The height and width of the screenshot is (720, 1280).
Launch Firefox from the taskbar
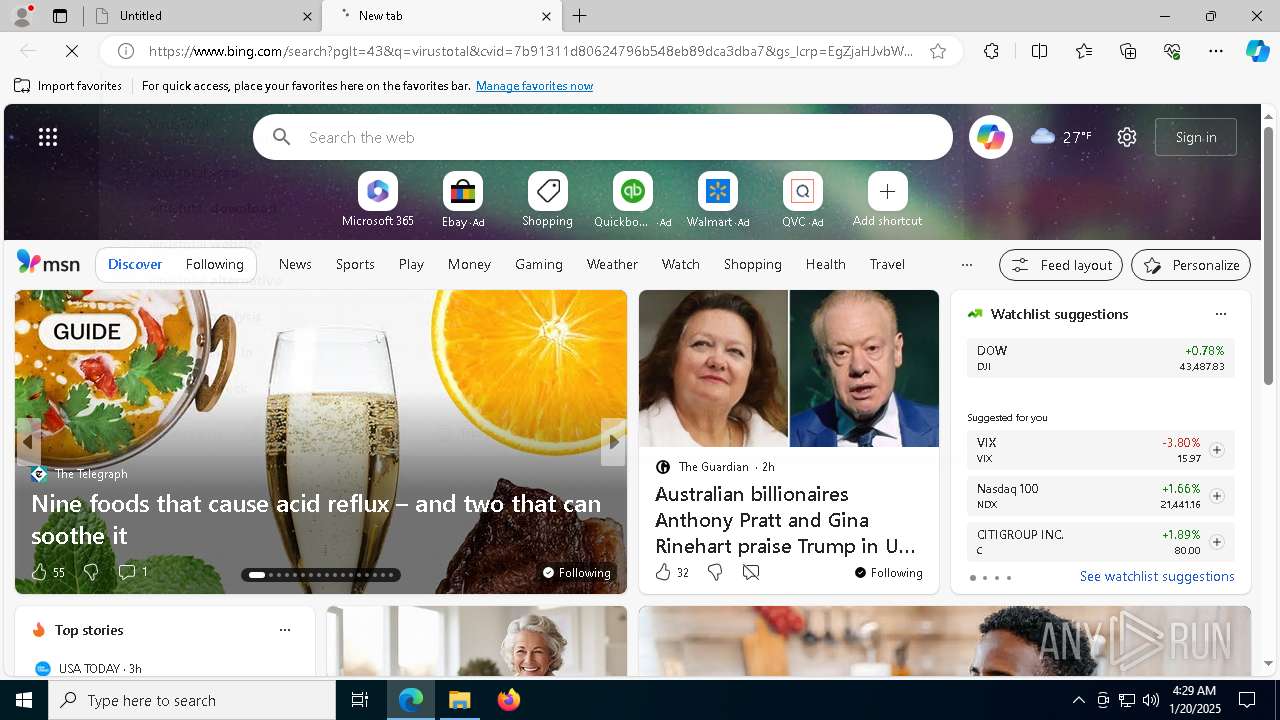pyautogui.click(x=509, y=700)
